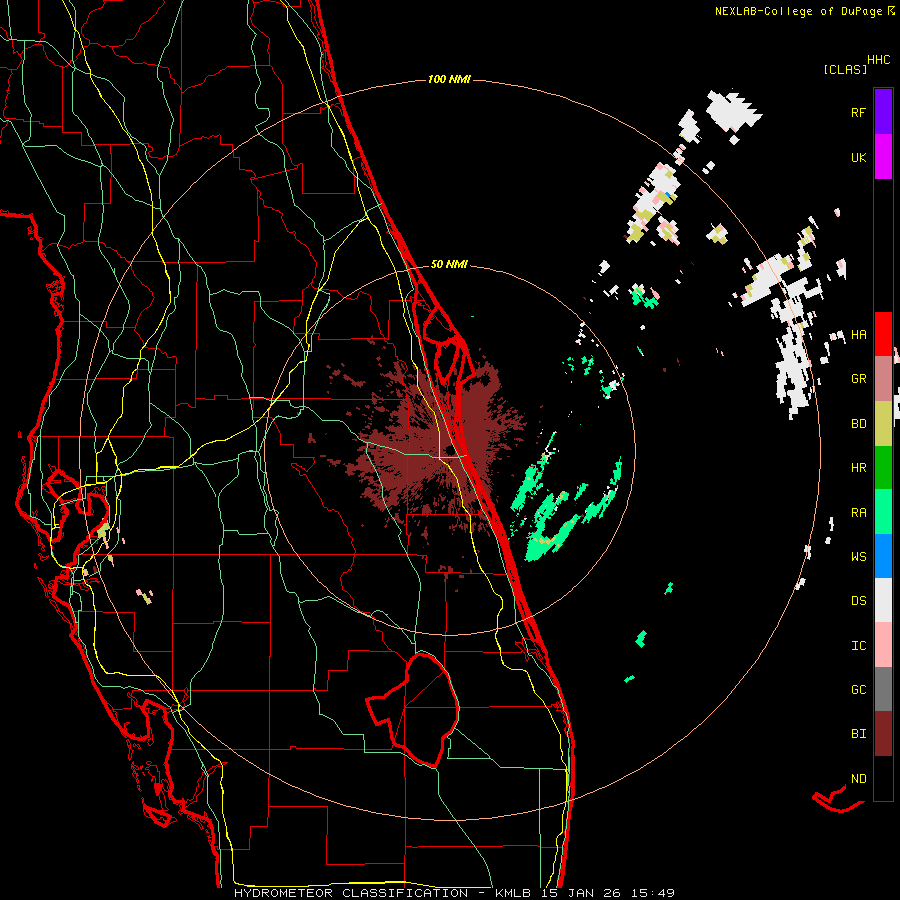This screenshot has width=900, height=900.
Task: Click the UK magenta legend swatch
Action: coord(883,157)
